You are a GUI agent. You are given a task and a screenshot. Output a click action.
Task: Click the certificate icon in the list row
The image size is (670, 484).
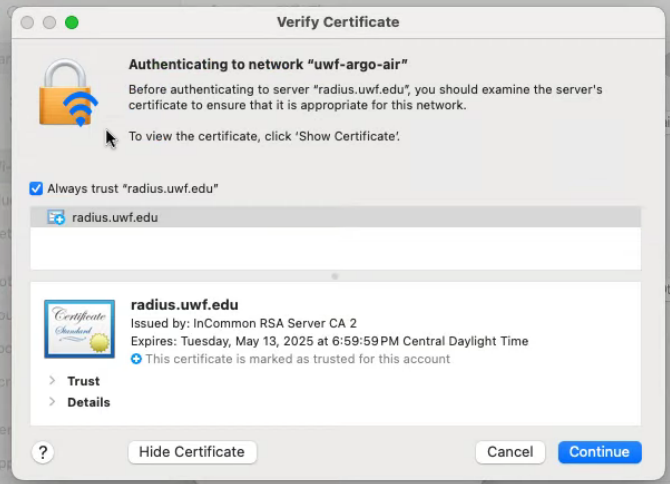[x=56, y=217]
